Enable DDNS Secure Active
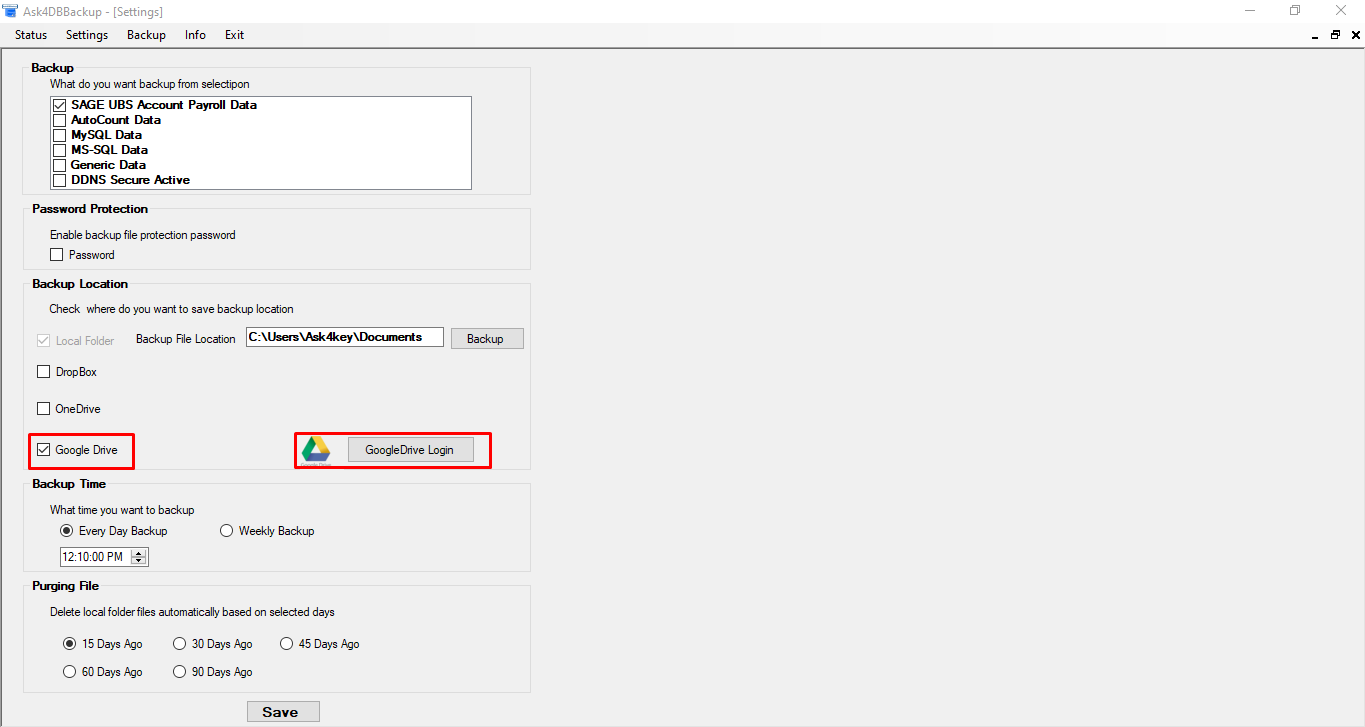Viewport: 1365px width, 727px height. point(60,180)
